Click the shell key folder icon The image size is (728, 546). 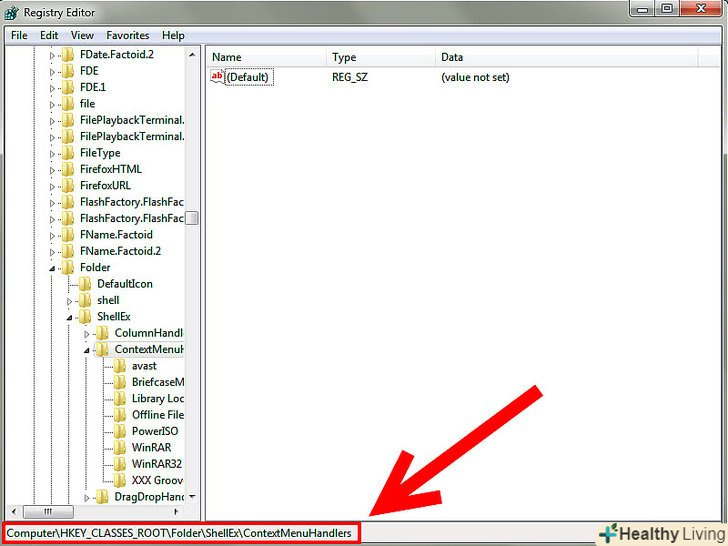(85, 300)
